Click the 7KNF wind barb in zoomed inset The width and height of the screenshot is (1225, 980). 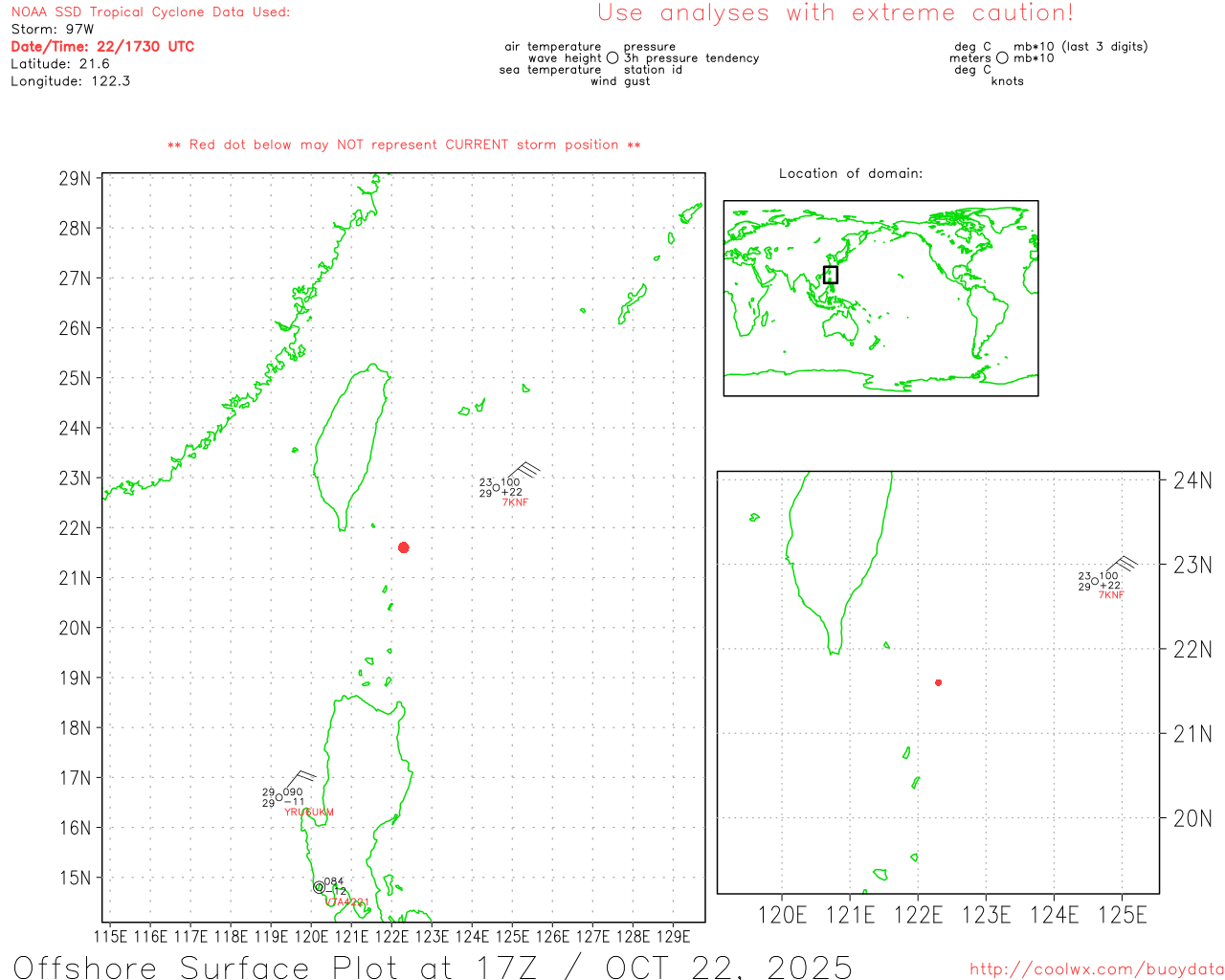click(1123, 565)
